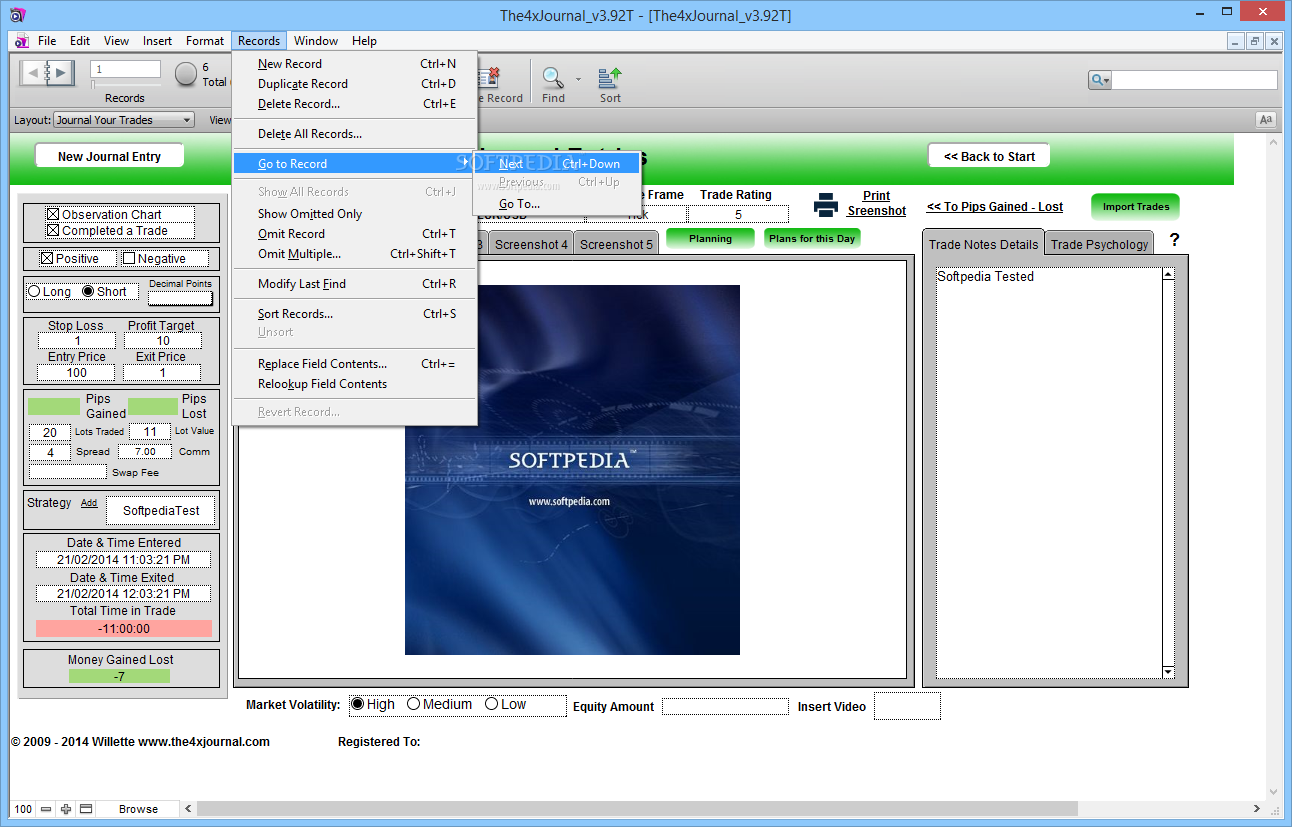This screenshot has height=827, width=1292.
Task: Click the green Planning button
Action: click(710, 239)
